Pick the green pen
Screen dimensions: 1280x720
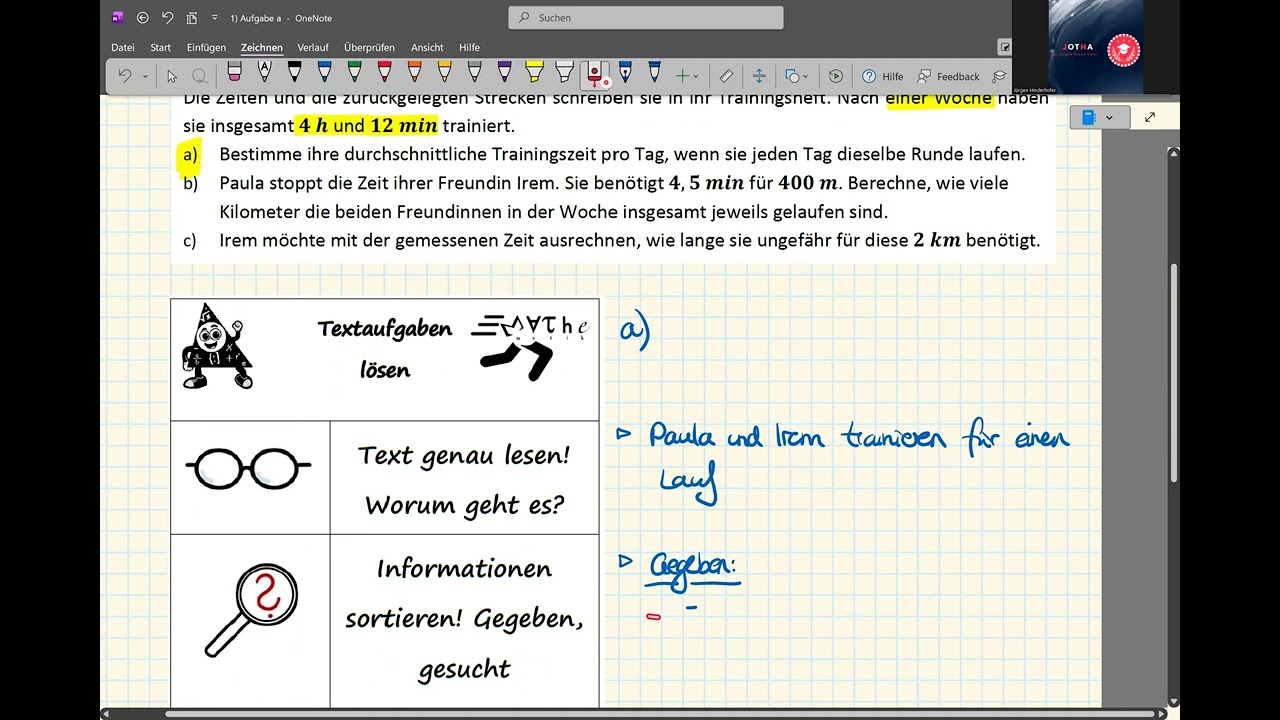pos(354,72)
